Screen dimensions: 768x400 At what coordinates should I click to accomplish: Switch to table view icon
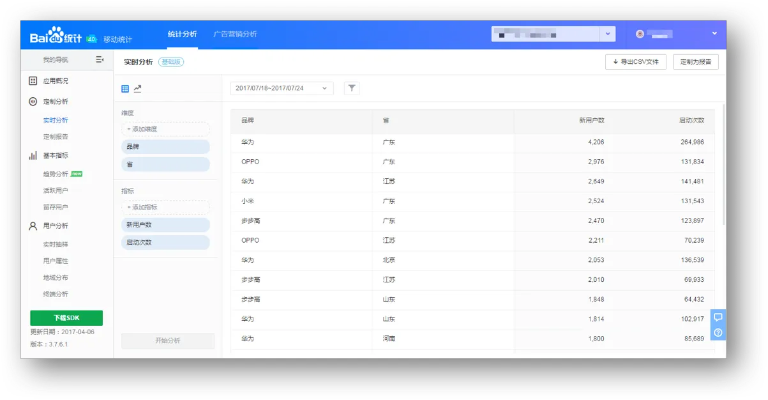[125, 89]
